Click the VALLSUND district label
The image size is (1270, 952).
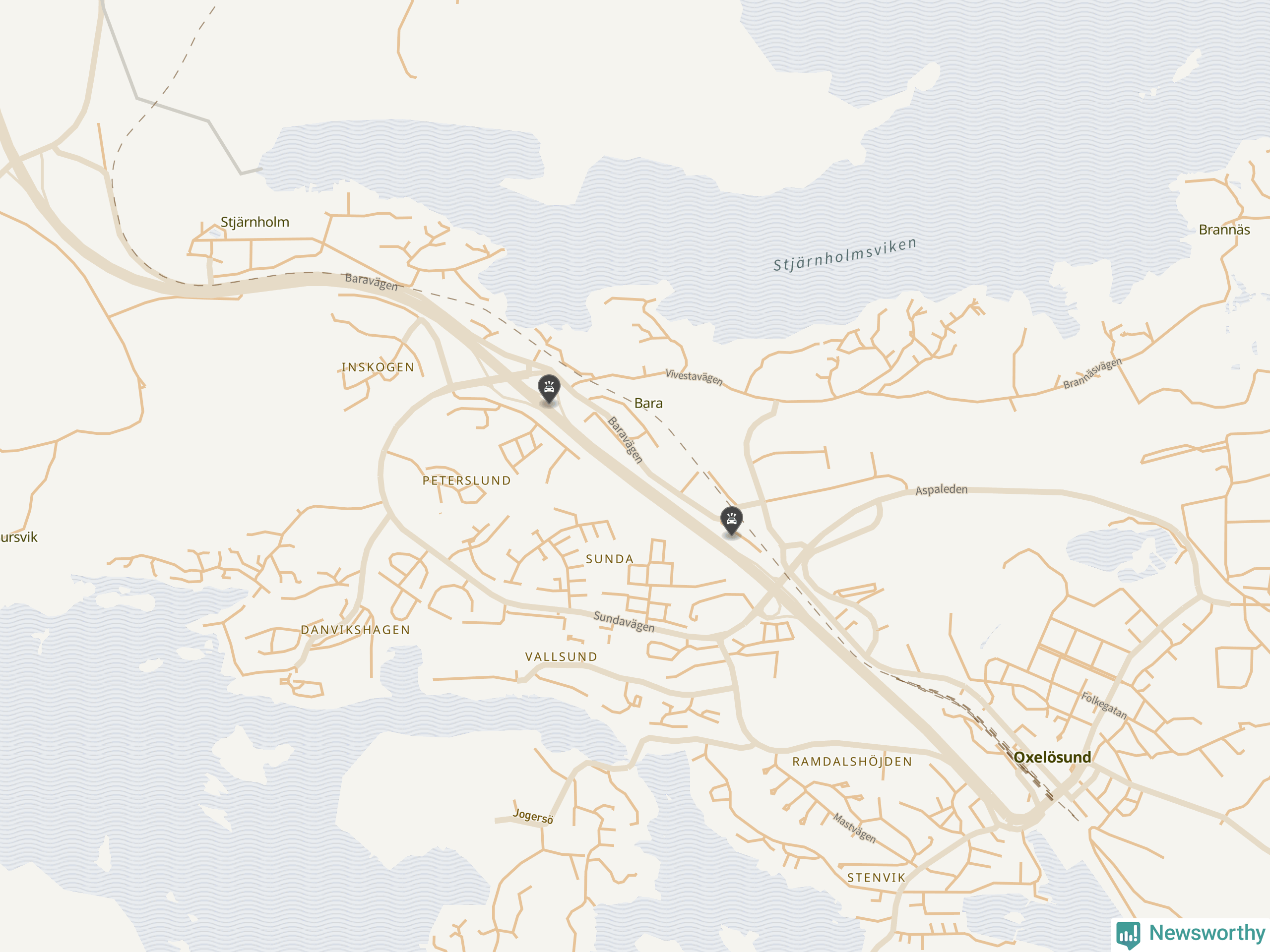(562, 656)
